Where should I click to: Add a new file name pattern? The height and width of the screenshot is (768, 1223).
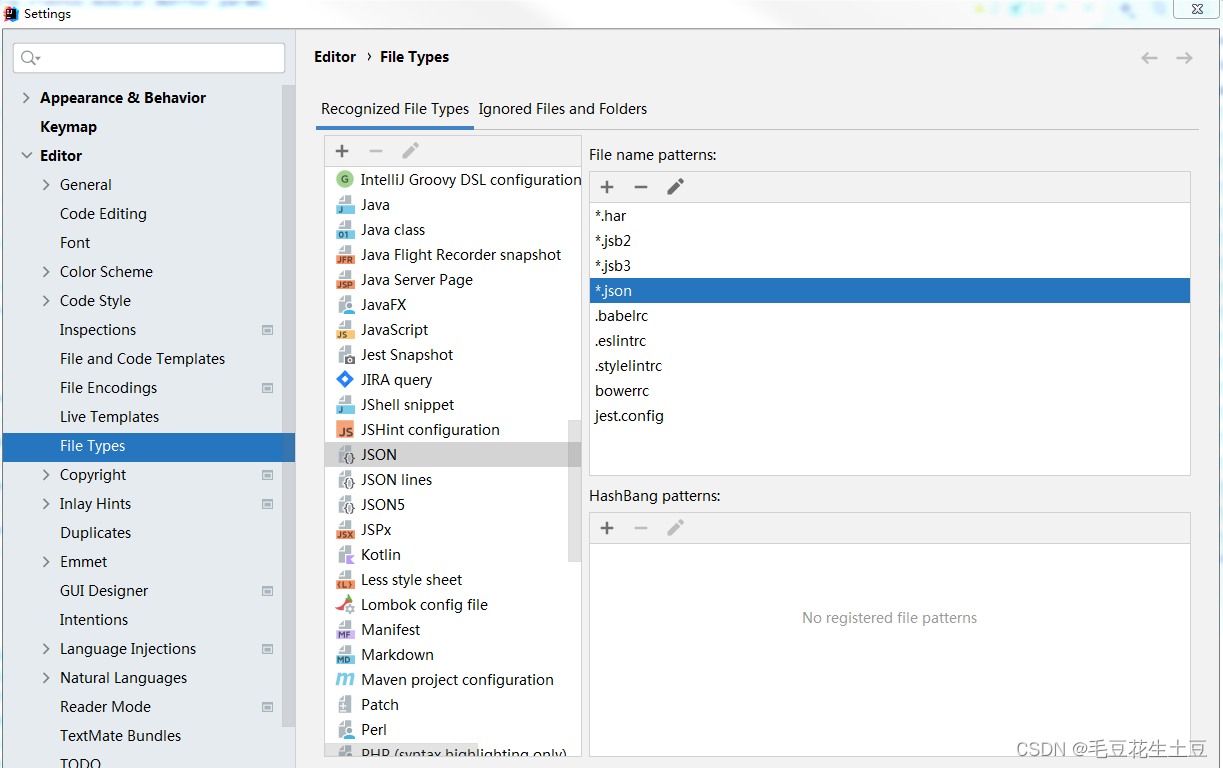(x=606, y=186)
